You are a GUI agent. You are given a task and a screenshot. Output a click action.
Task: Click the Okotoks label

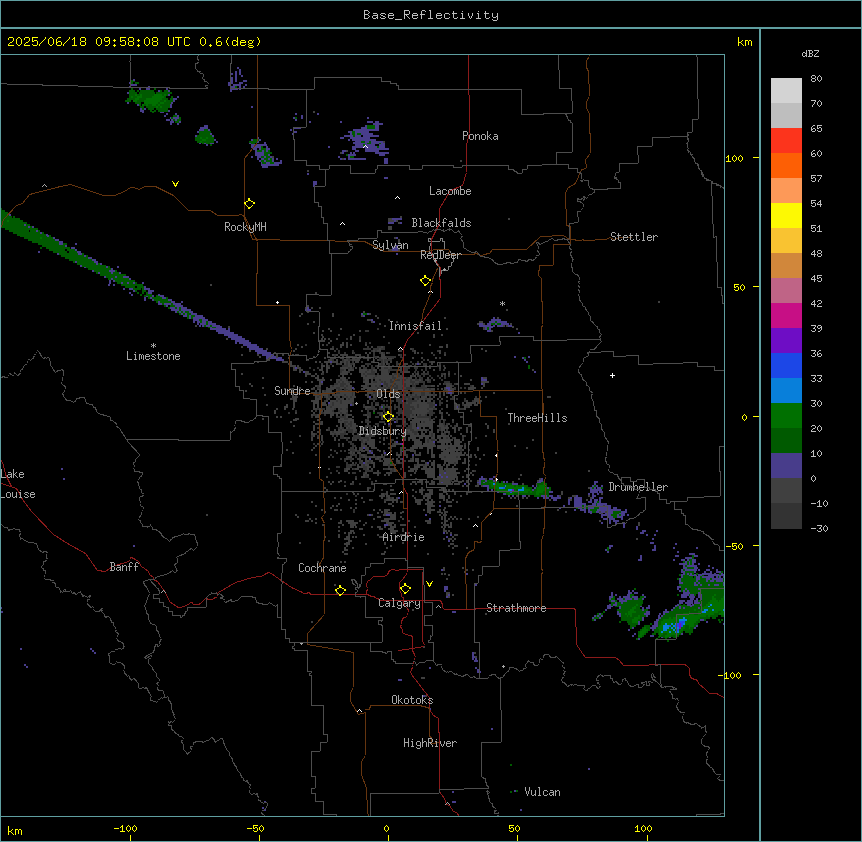412,700
